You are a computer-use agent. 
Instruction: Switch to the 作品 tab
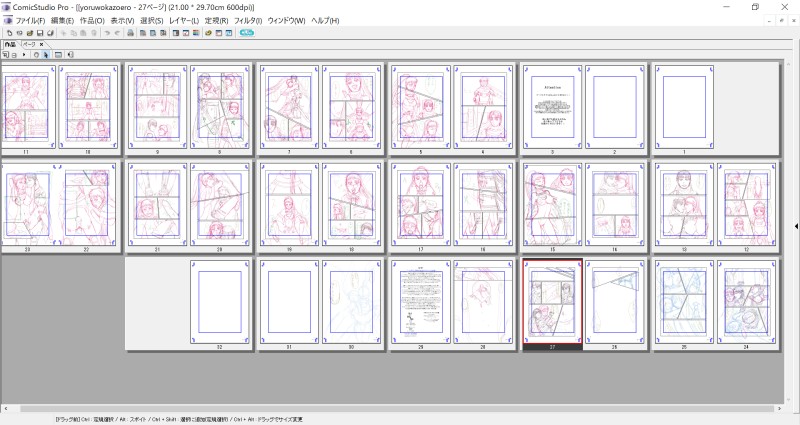click(10, 44)
